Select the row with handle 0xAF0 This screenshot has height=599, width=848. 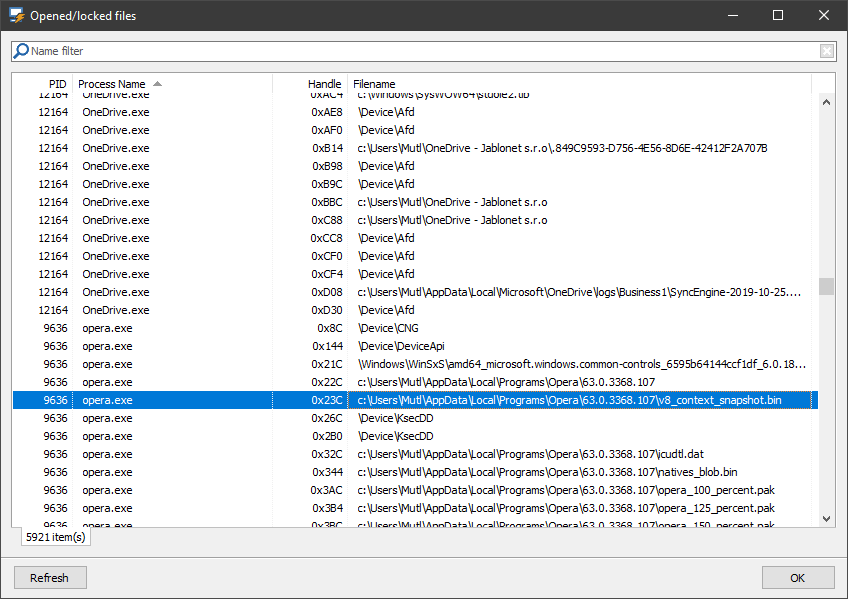click(415, 130)
